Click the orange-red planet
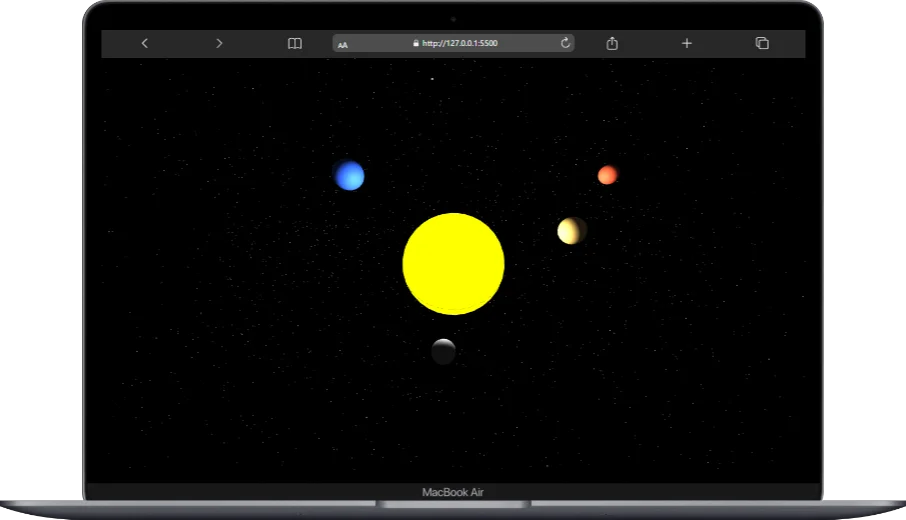Image resolution: width=906 pixels, height=520 pixels. coord(607,175)
